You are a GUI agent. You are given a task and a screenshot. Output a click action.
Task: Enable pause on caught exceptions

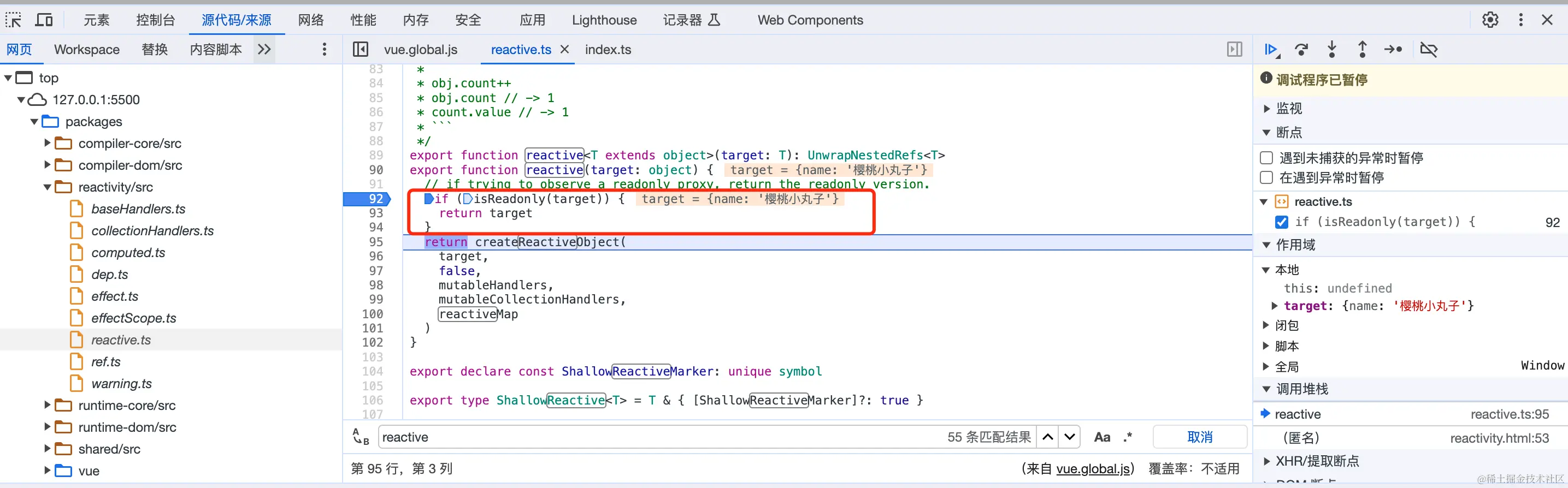tap(1267, 177)
